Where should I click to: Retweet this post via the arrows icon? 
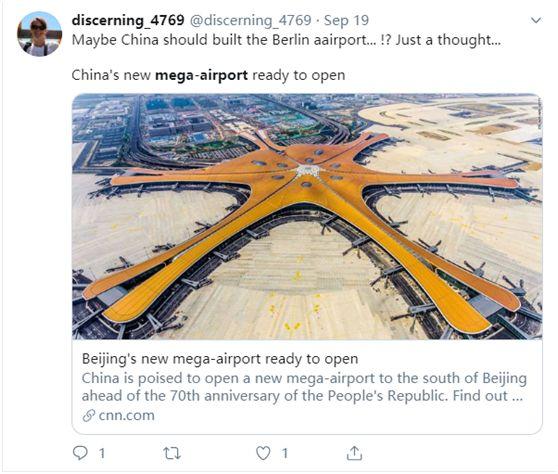pyautogui.click(x=172, y=453)
